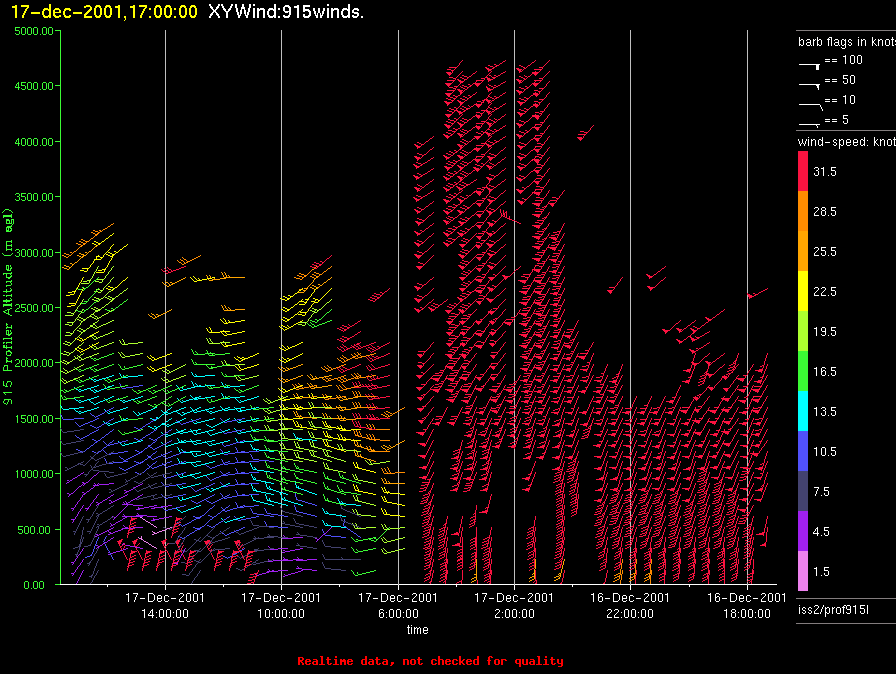Click the 17-Dec-2001 14:00:00 time label

165,605
